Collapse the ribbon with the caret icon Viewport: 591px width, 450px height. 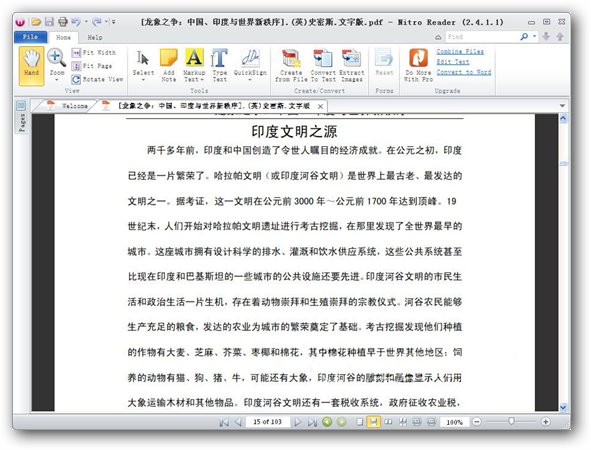point(438,37)
